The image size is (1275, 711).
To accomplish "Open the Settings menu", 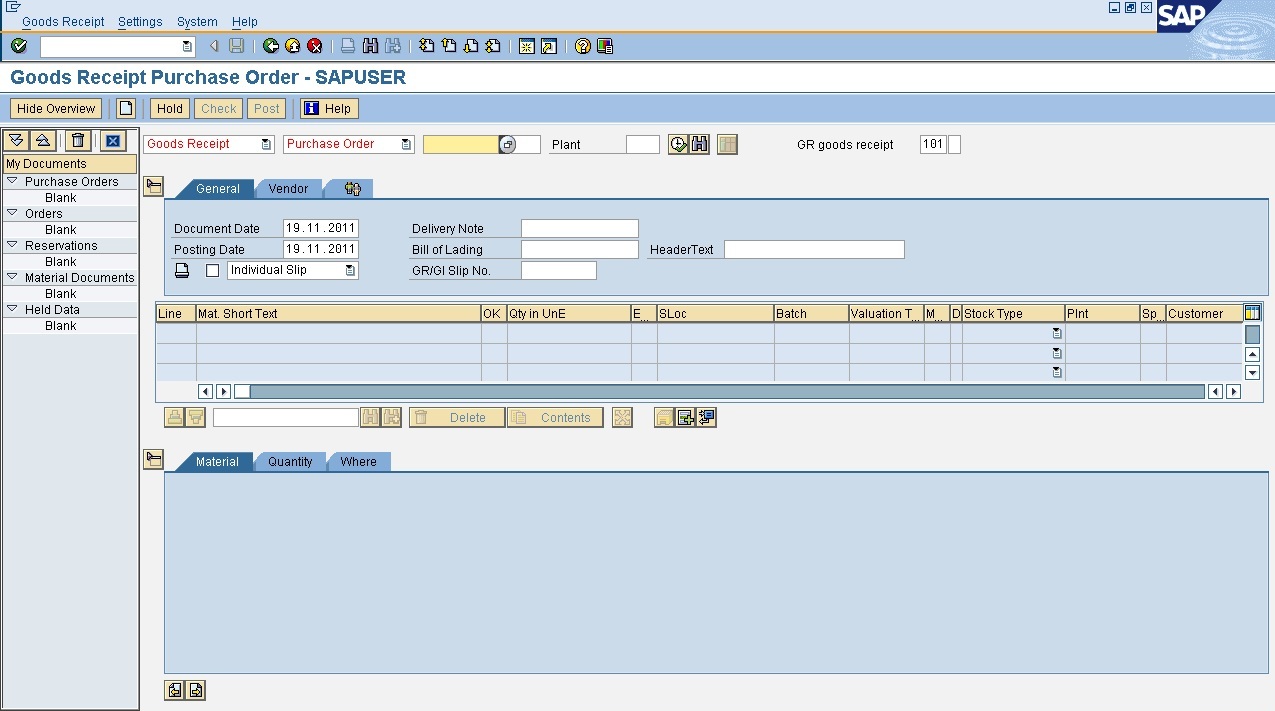I will 140,21.
